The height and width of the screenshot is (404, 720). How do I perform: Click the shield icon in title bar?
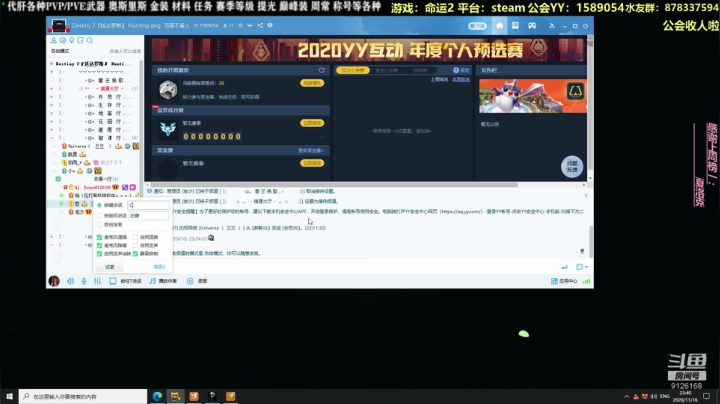270,26
